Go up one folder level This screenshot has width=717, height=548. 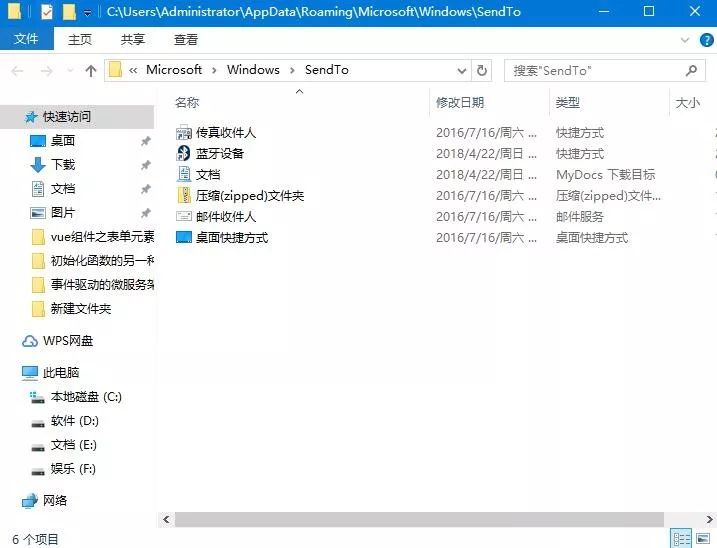(x=91, y=71)
